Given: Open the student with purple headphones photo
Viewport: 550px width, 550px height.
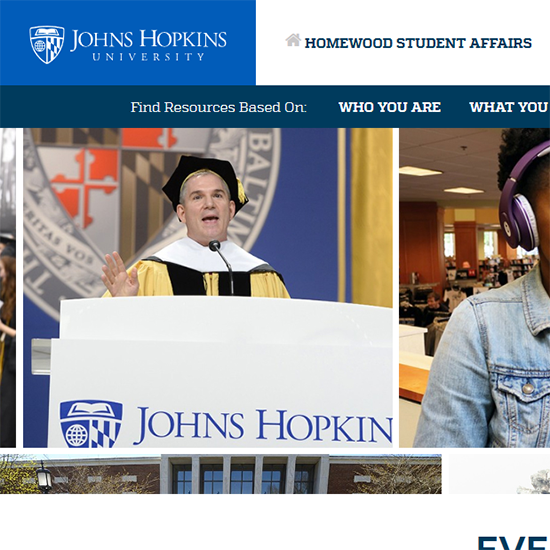Looking at the screenshot, I should coord(475,288).
